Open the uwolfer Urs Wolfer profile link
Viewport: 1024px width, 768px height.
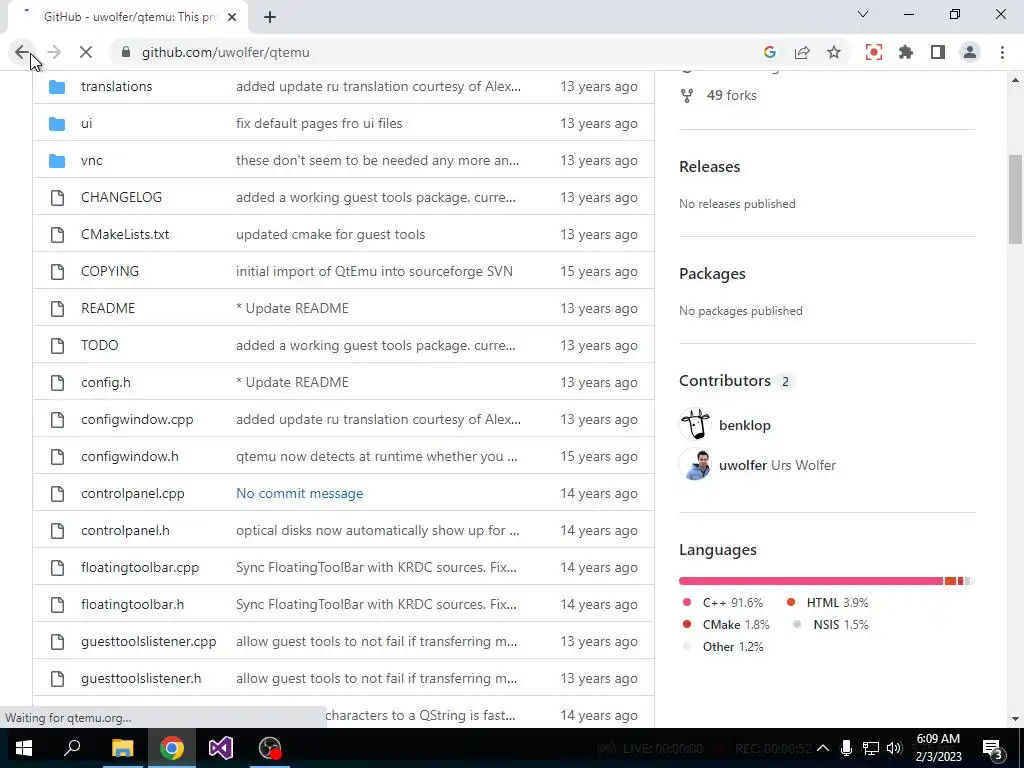(x=777, y=465)
